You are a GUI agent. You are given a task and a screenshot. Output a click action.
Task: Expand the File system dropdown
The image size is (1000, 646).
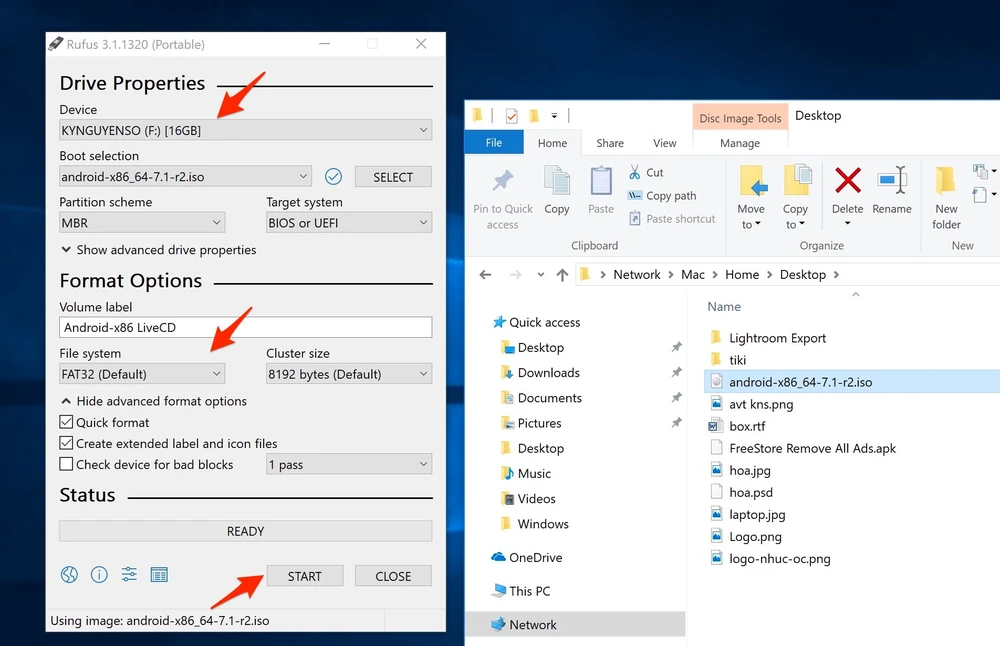(142, 374)
